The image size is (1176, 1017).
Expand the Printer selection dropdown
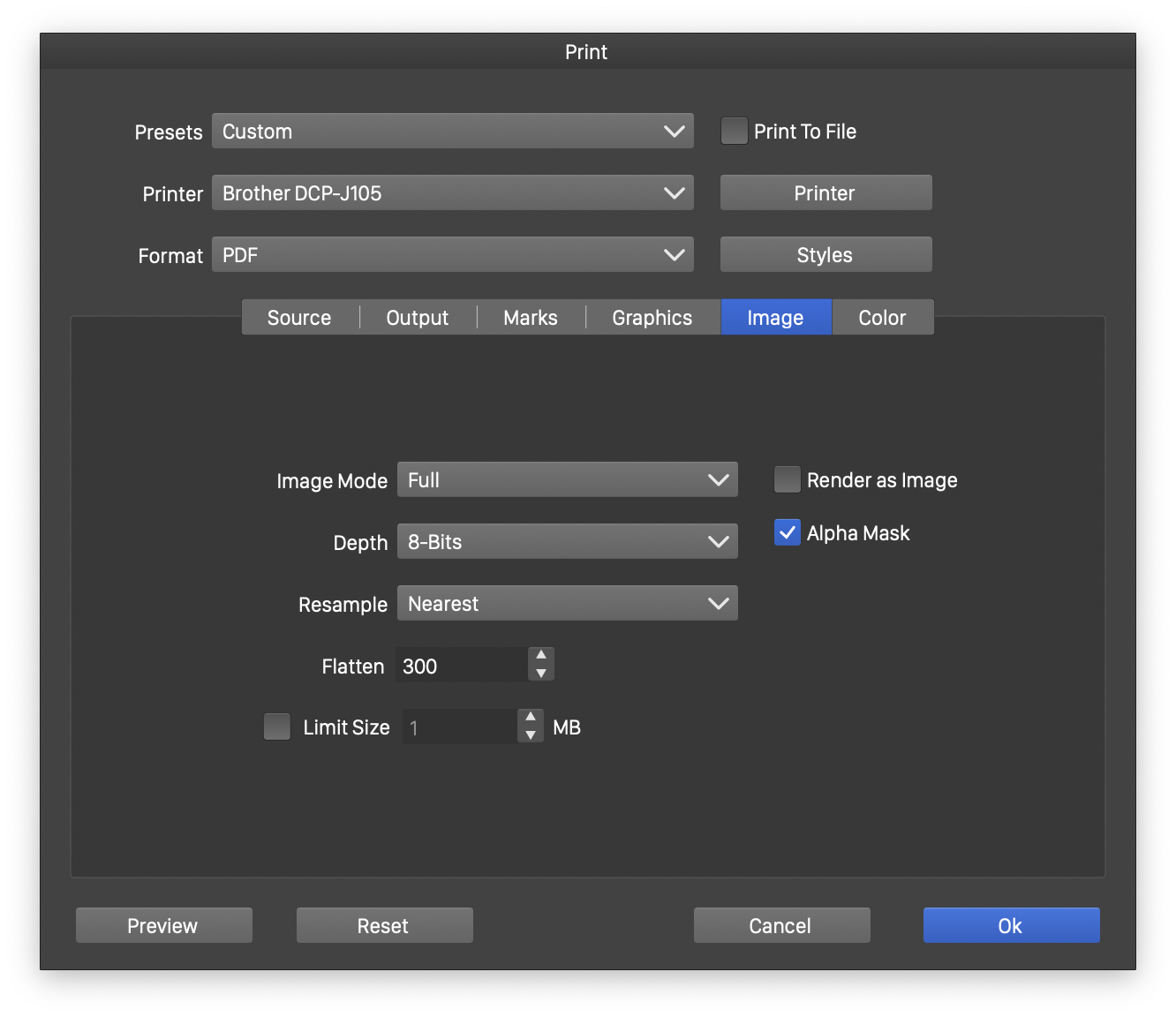452,193
